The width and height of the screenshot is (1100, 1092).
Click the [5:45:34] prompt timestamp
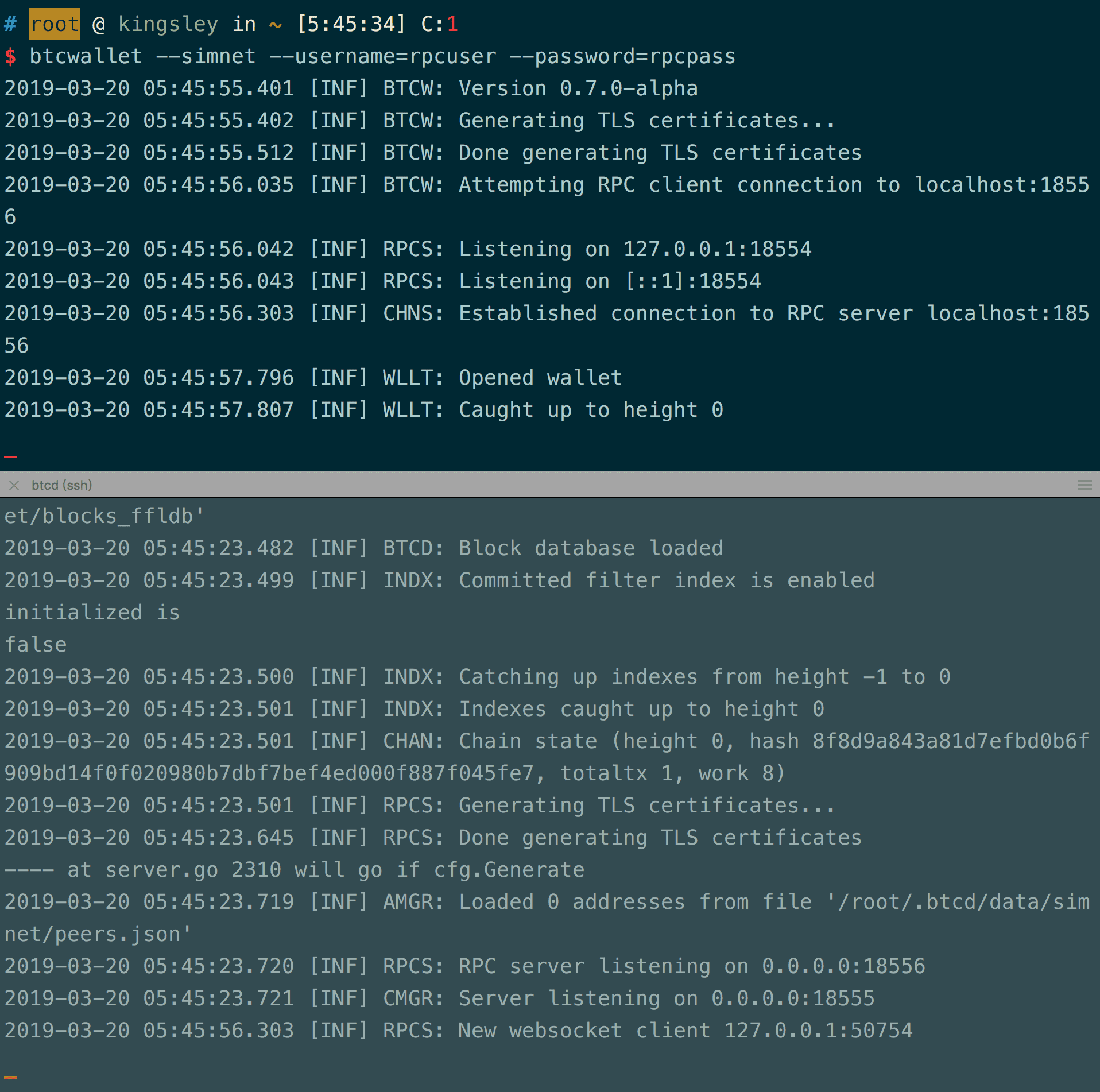[351, 24]
